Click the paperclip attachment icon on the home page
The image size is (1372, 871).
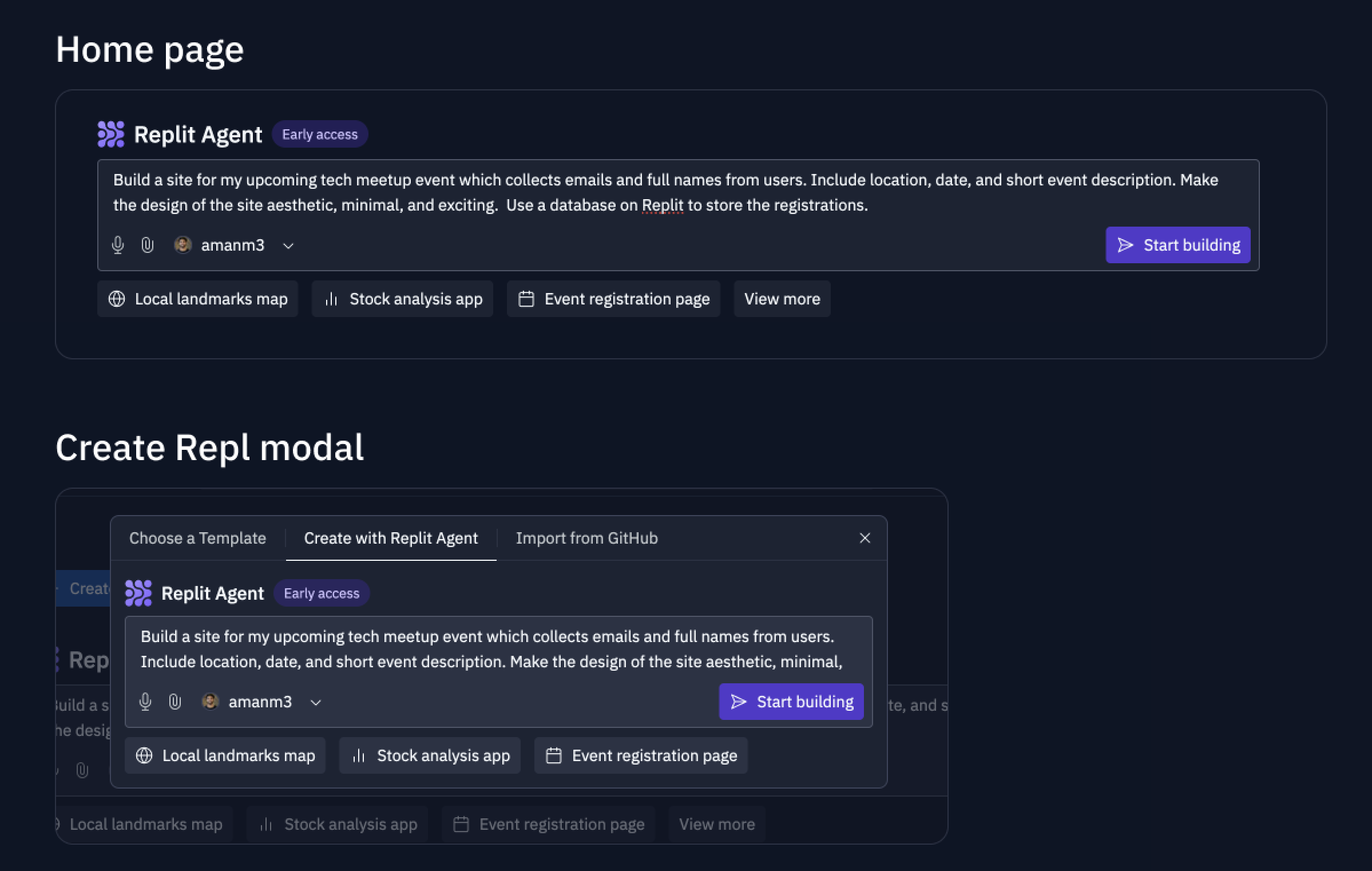(x=146, y=246)
